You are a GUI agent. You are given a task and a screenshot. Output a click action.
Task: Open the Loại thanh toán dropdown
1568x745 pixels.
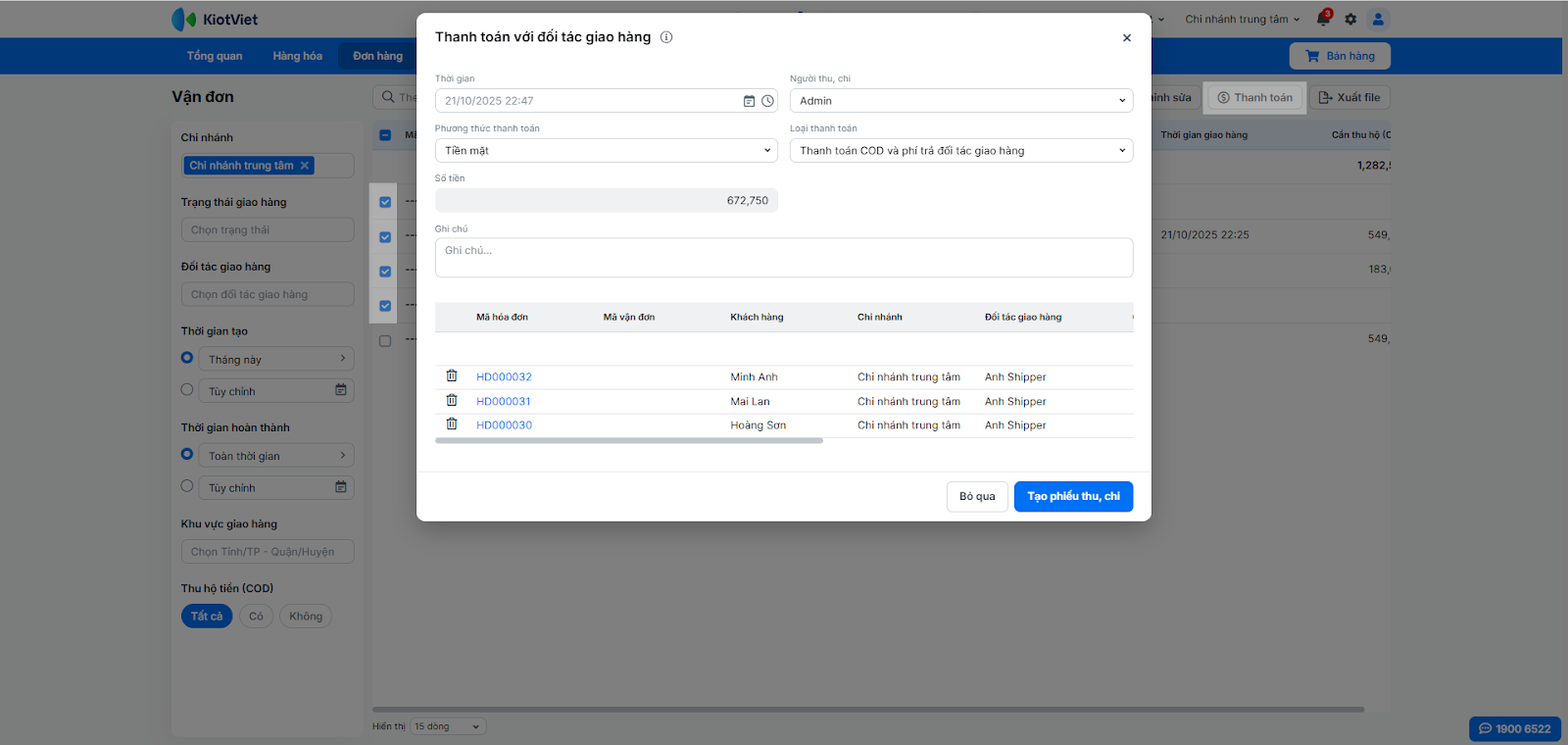[x=960, y=151]
